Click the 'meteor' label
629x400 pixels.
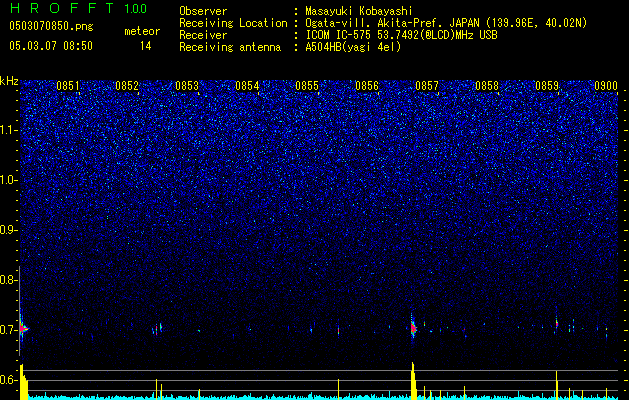pos(142,31)
